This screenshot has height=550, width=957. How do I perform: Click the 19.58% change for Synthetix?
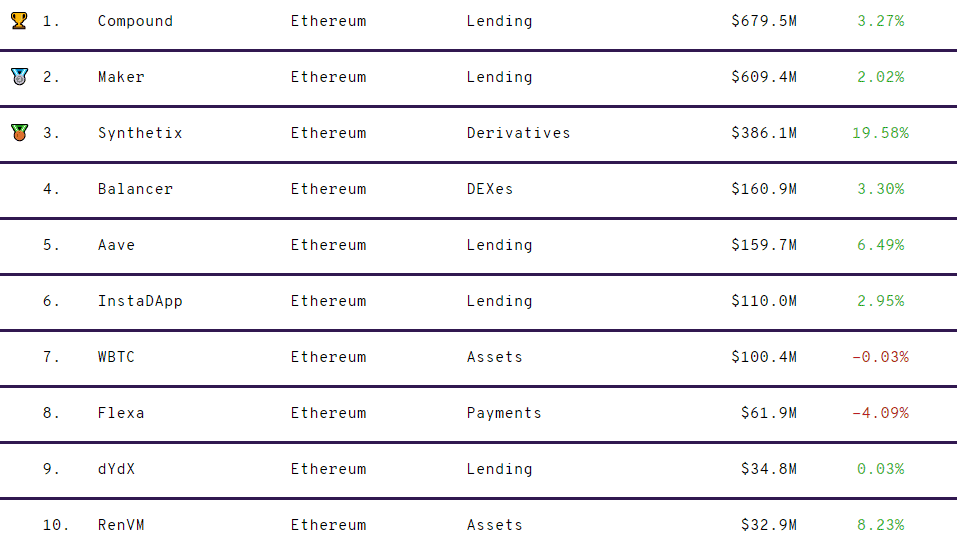tap(880, 133)
